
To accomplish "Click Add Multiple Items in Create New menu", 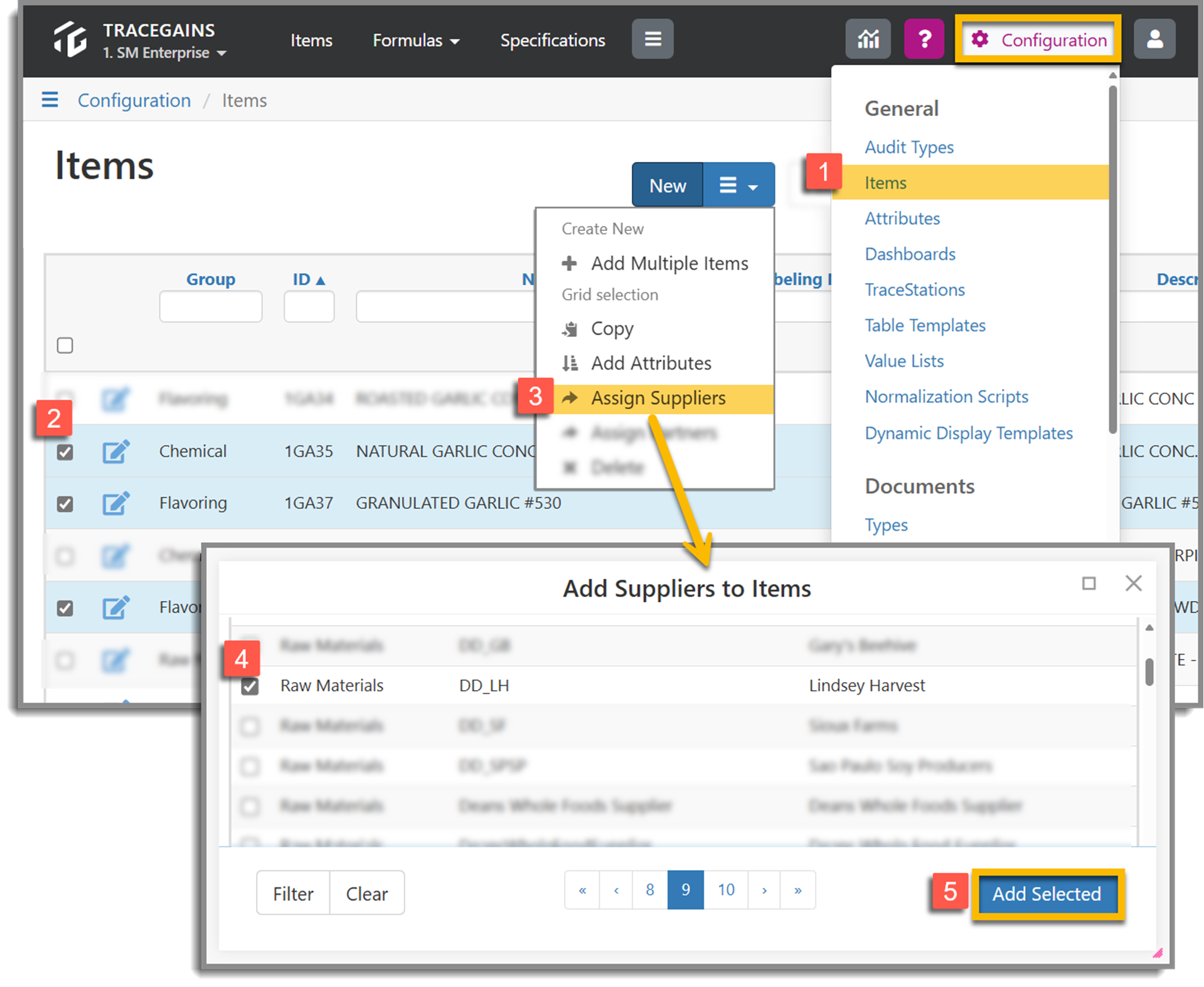I will (x=669, y=263).
